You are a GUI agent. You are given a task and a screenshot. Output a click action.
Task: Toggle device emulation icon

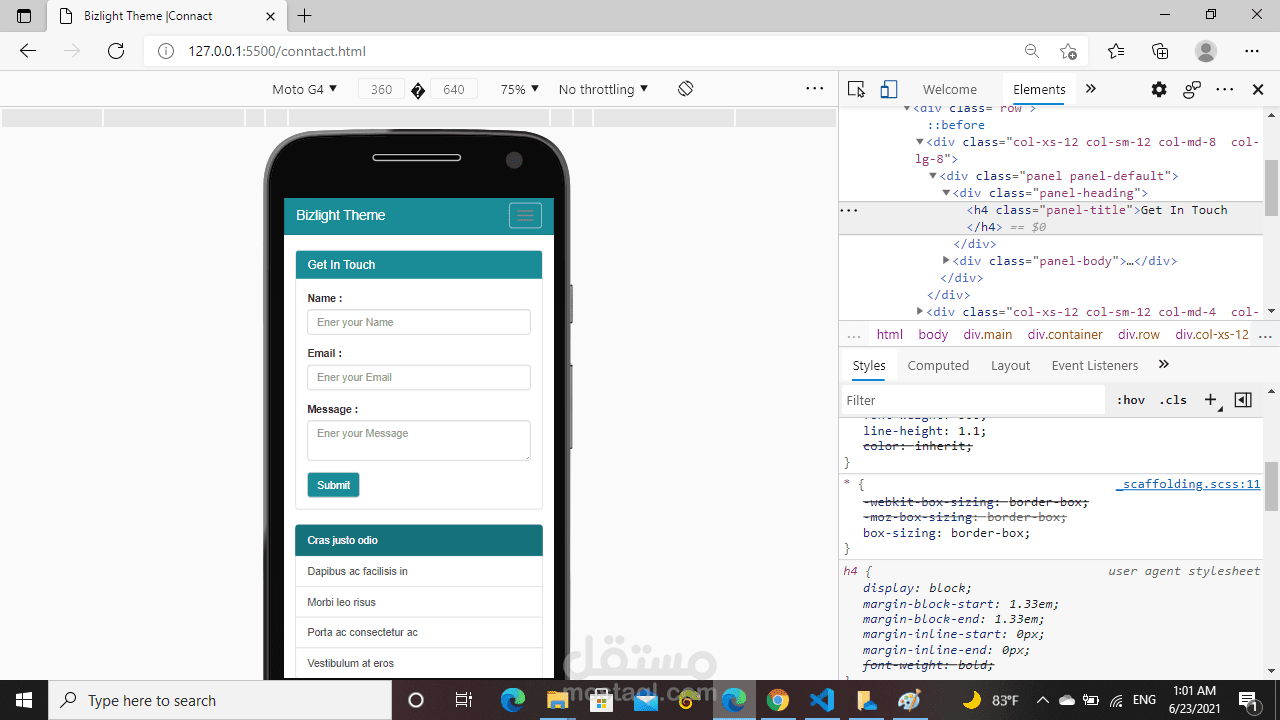tap(889, 89)
